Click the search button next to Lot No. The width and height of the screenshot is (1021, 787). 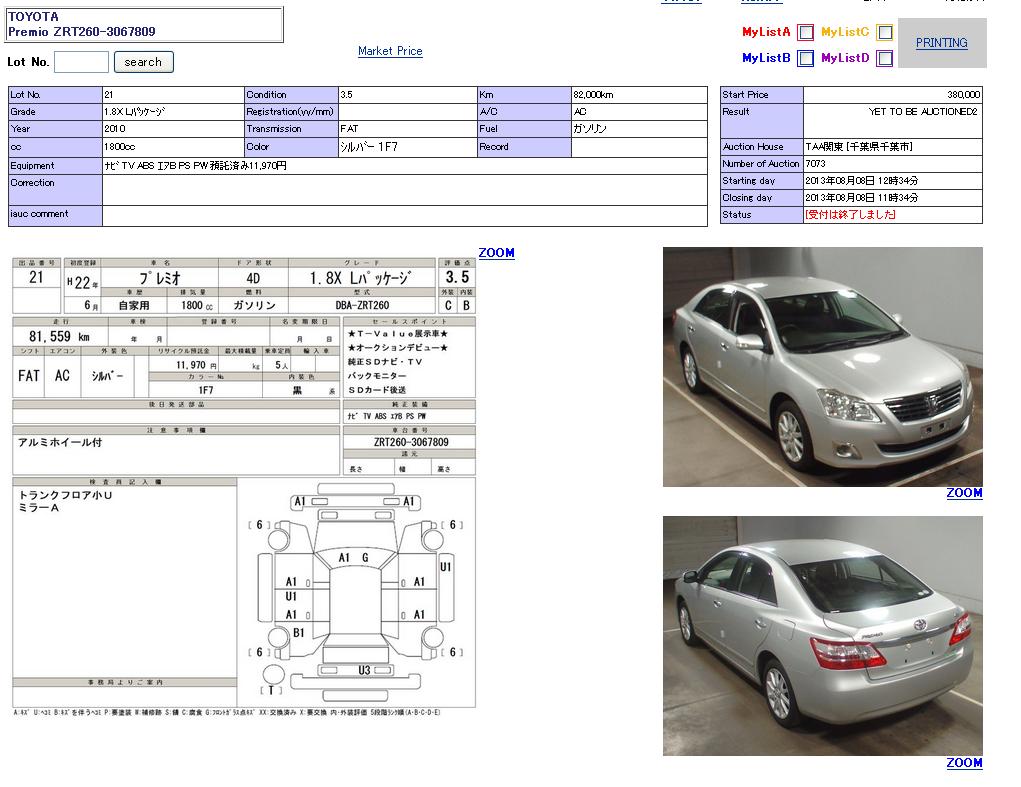(x=143, y=62)
